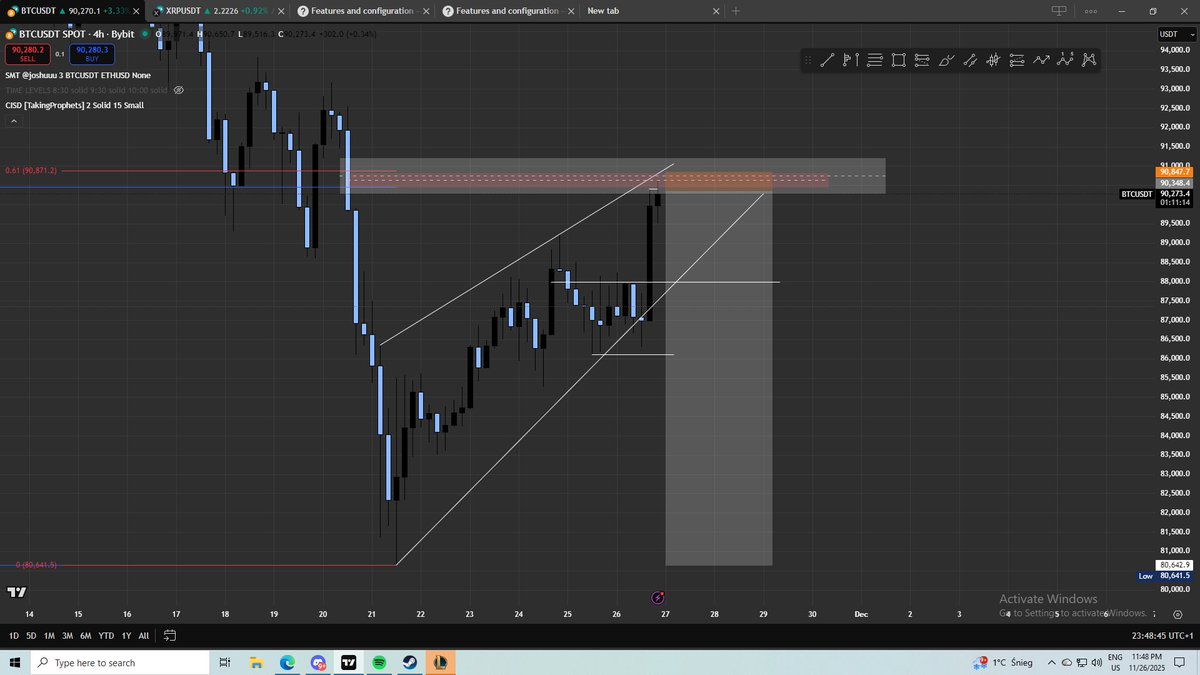Click the ENG US language indicator
This screenshot has width=1200, height=675.
[1115, 663]
